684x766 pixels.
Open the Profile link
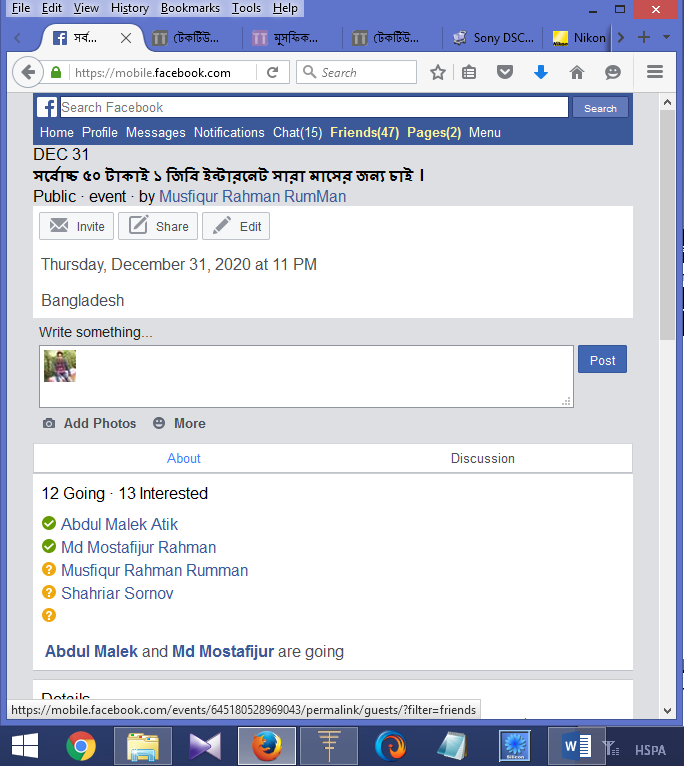[x=100, y=132]
